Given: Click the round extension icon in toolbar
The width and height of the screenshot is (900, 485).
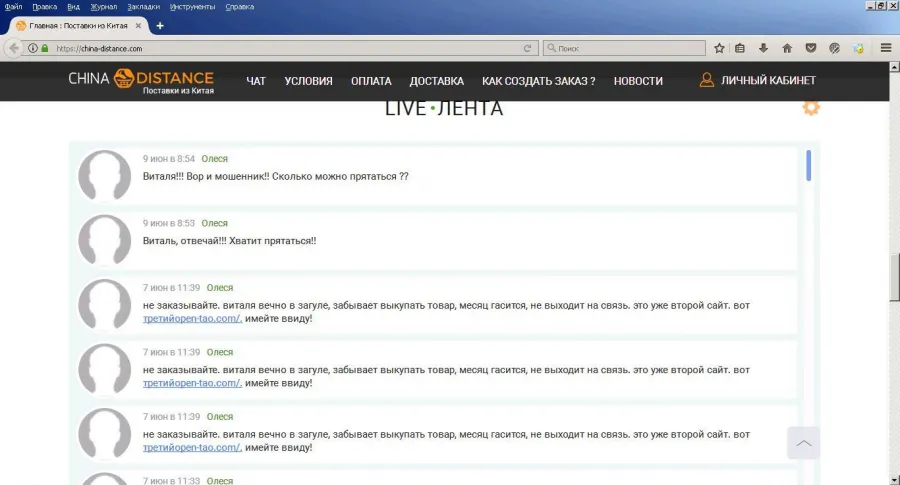Looking at the screenshot, I should click(835, 48).
